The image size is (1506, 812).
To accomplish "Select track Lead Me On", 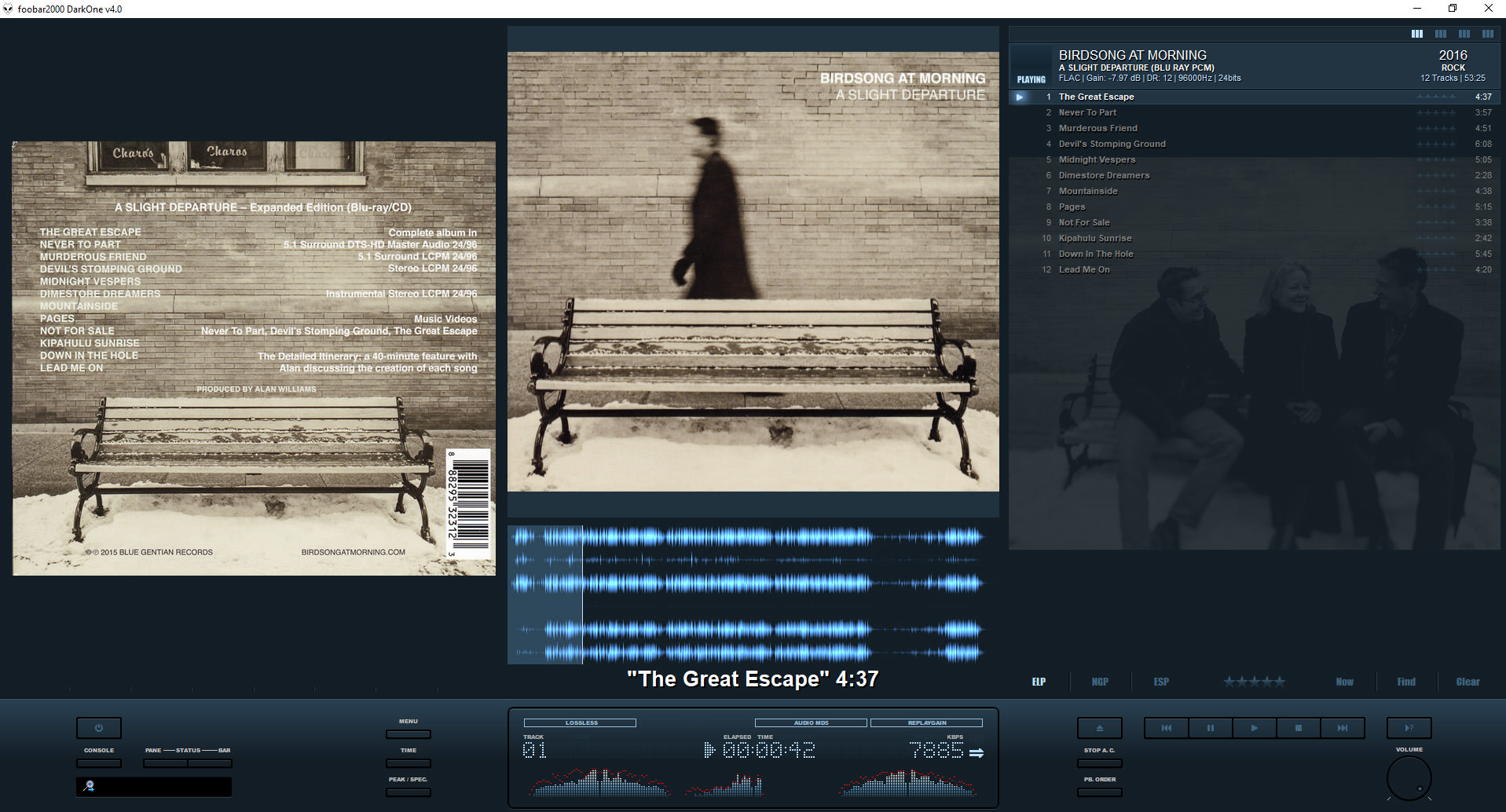I will pos(1254,269).
